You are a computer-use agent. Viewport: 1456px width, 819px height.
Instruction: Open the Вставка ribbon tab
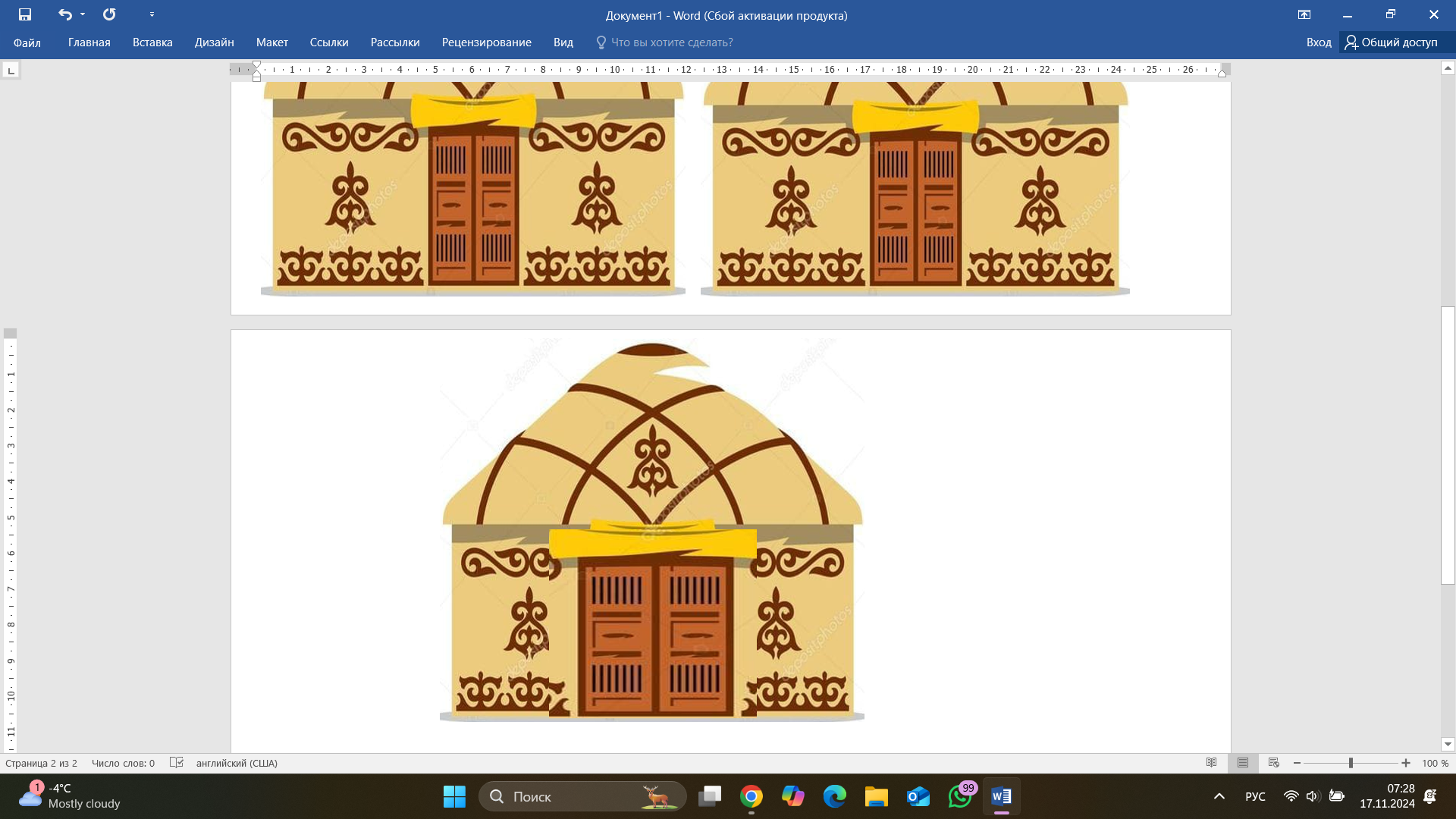pos(152,42)
